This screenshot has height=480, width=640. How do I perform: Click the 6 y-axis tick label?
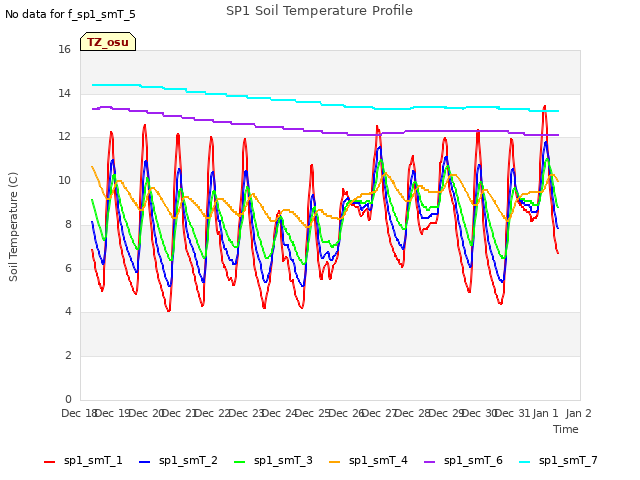(68, 268)
